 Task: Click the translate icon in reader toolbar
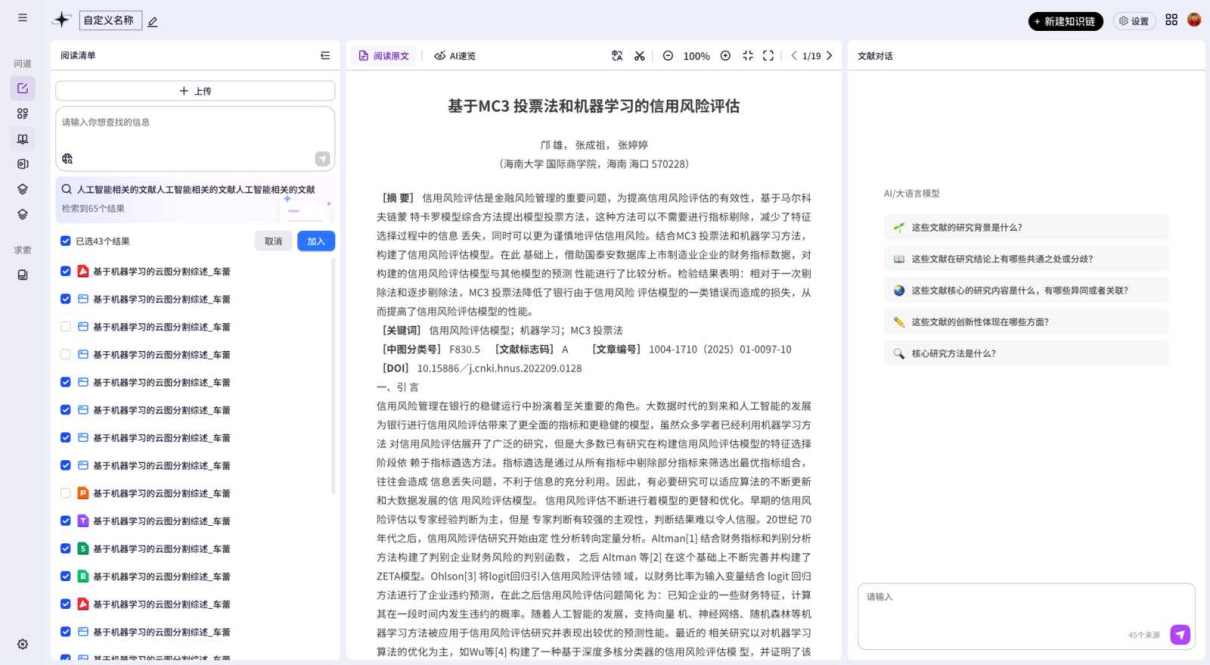pyautogui.click(x=617, y=56)
